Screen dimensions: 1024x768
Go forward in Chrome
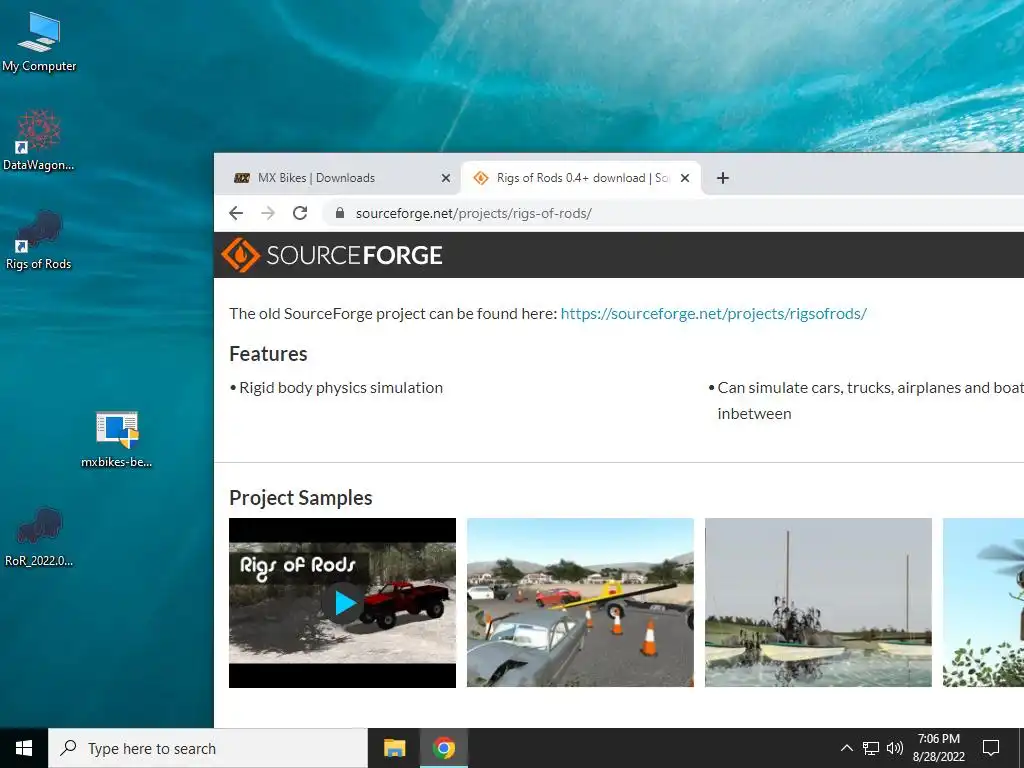click(268, 213)
